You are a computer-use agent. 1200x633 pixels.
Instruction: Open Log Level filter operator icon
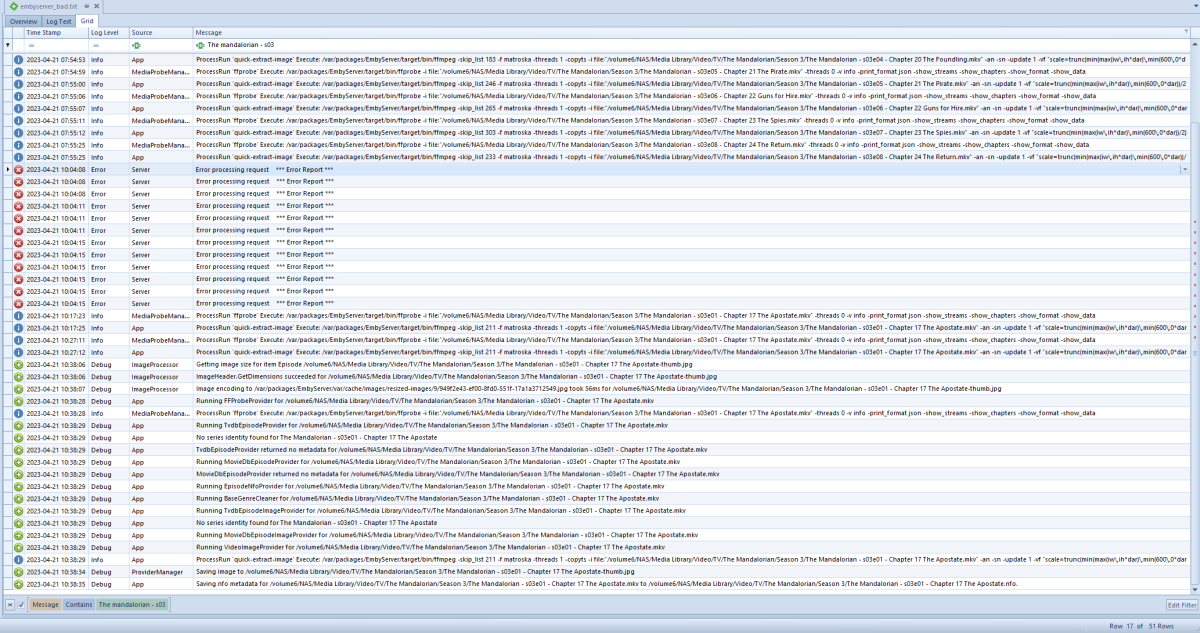[x=96, y=45]
